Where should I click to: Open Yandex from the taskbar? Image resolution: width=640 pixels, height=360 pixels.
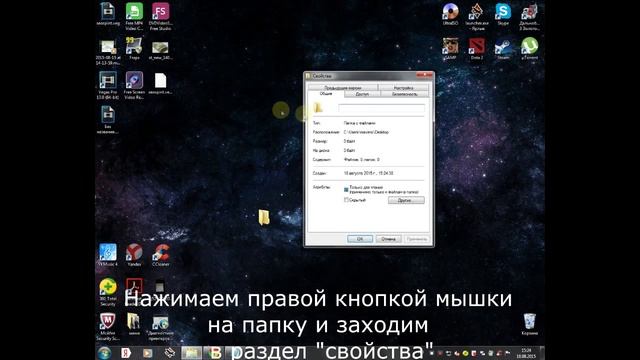click(x=126, y=353)
